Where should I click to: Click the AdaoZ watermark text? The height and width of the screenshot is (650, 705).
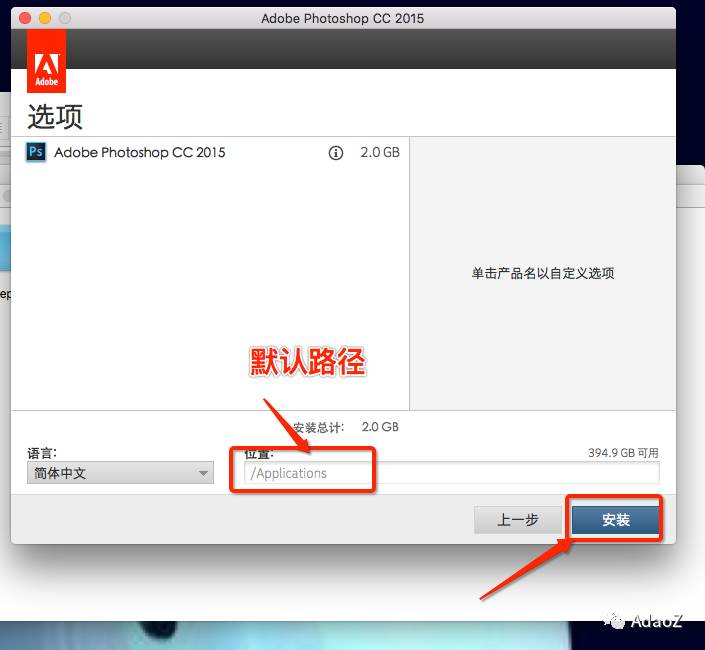656,621
